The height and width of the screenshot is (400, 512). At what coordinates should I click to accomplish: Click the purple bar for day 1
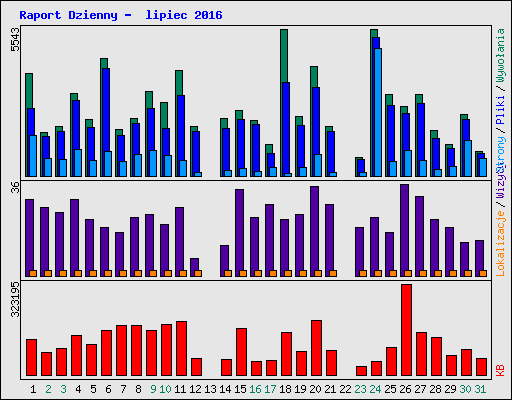[29, 238]
